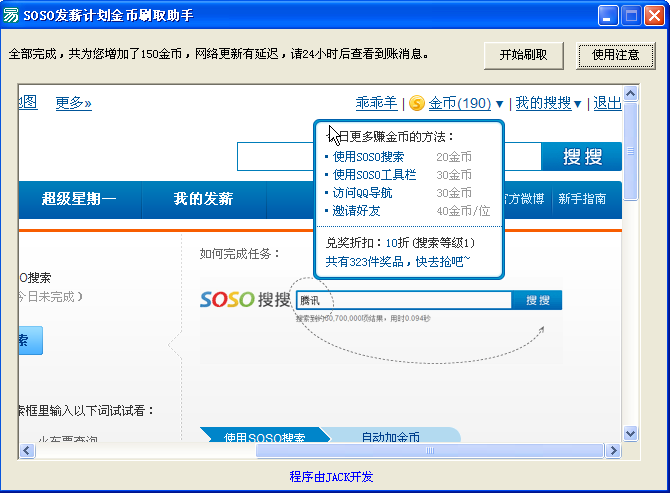The width and height of the screenshot is (670, 493).
Task: Click the 开始刷取 button
Action: 523,55
